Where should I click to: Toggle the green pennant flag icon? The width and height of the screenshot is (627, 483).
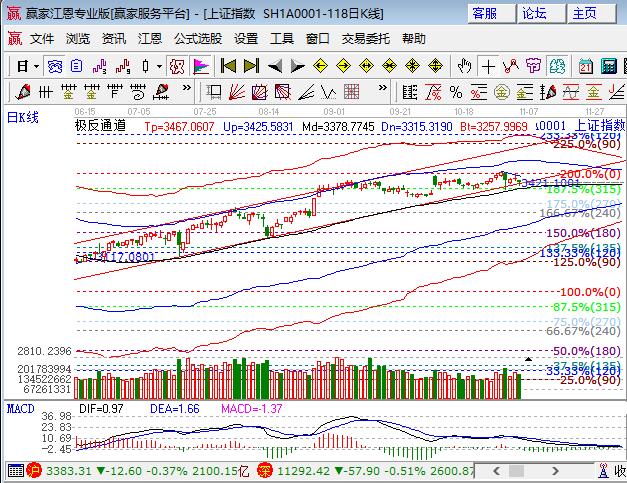200,66
